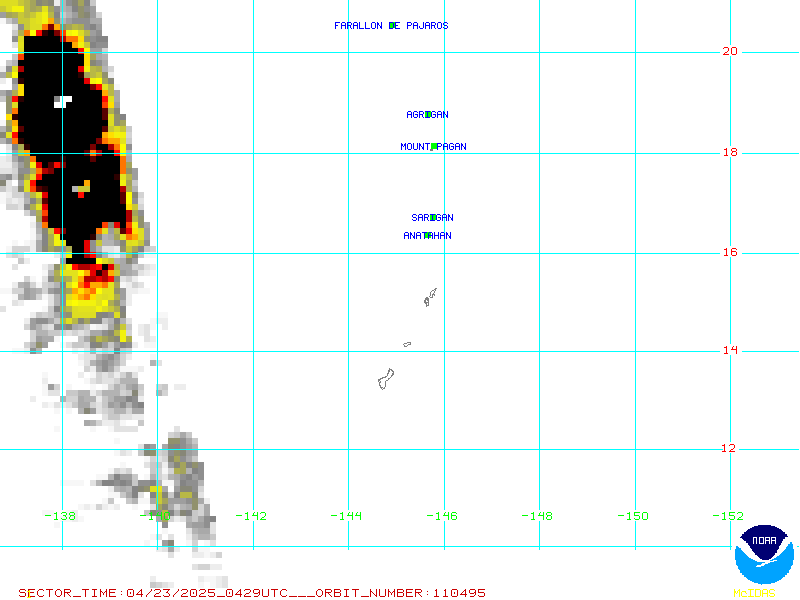
Task: Click the latitude 14 label
Action: pyautogui.click(x=730, y=351)
